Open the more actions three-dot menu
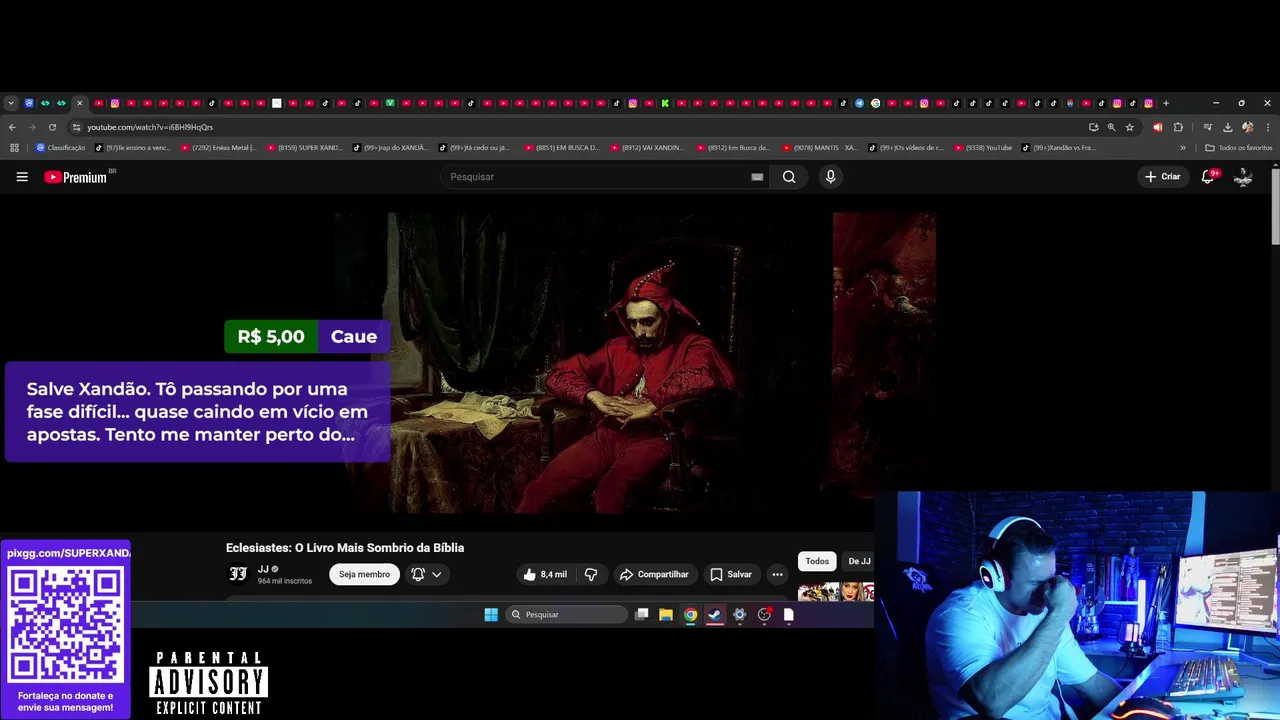Image resolution: width=1280 pixels, height=720 pixels. point(777,574)
